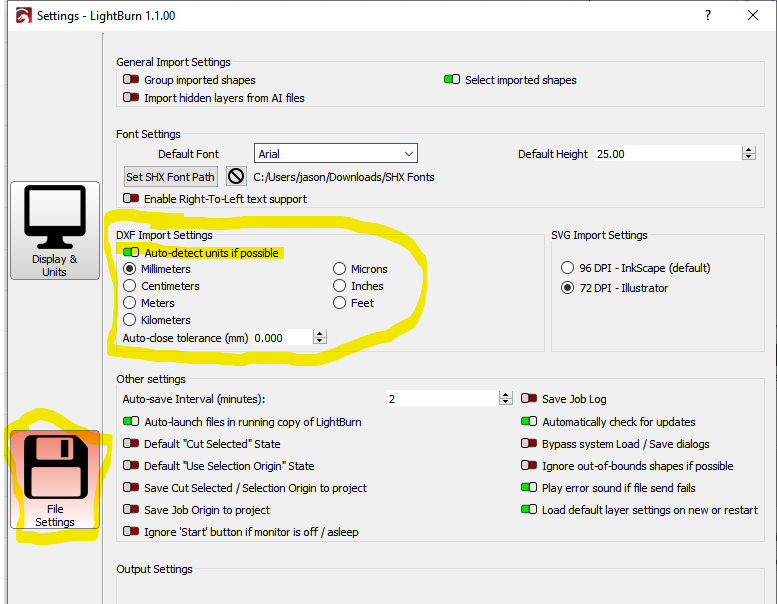
Task: Increase Auto-save Interval with the up arrow
Action: 505,395
